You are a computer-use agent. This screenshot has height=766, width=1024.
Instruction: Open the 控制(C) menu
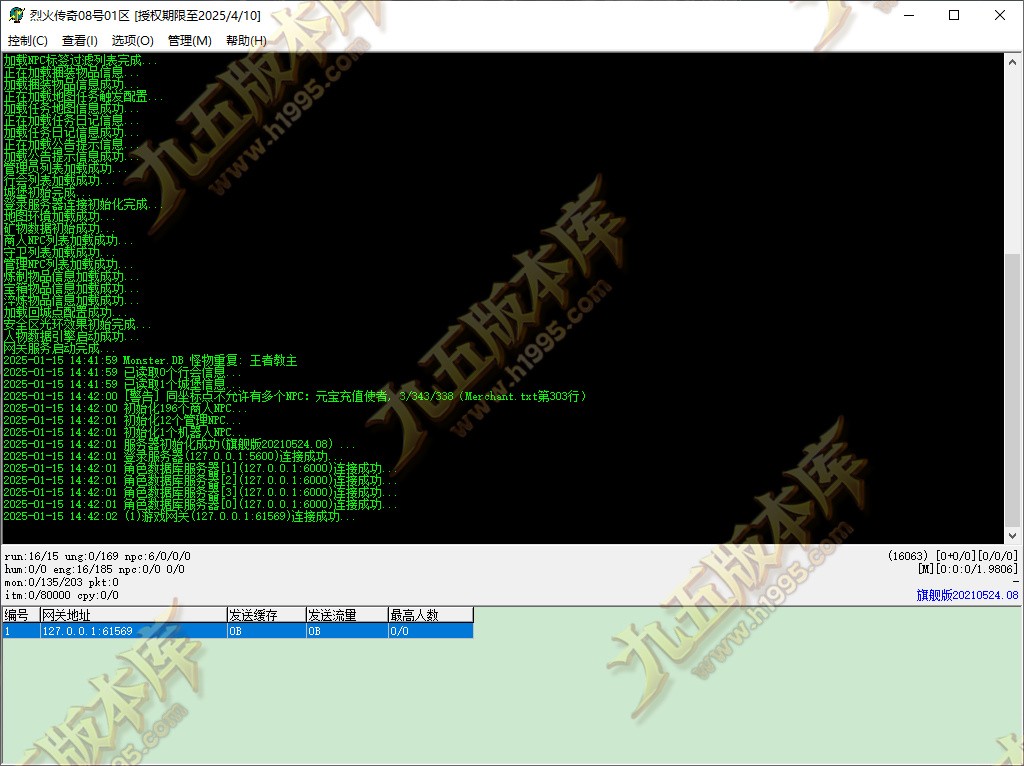point(27,40)
